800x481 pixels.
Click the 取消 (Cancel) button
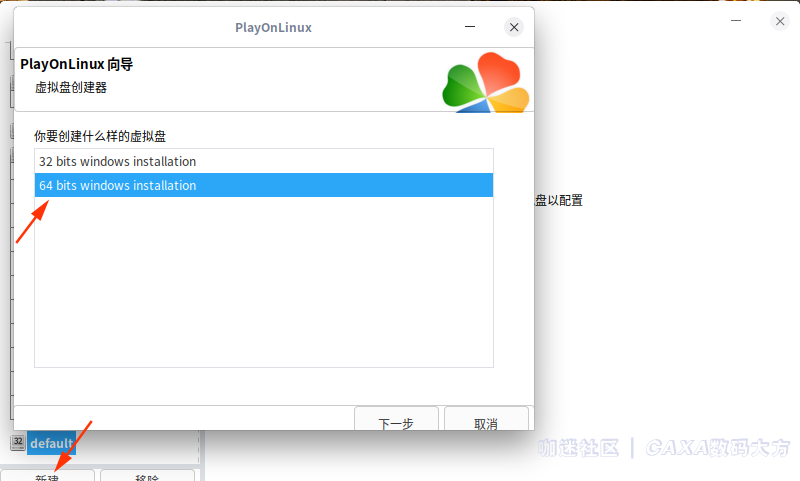pyautogui.click(x=486, y=419)
